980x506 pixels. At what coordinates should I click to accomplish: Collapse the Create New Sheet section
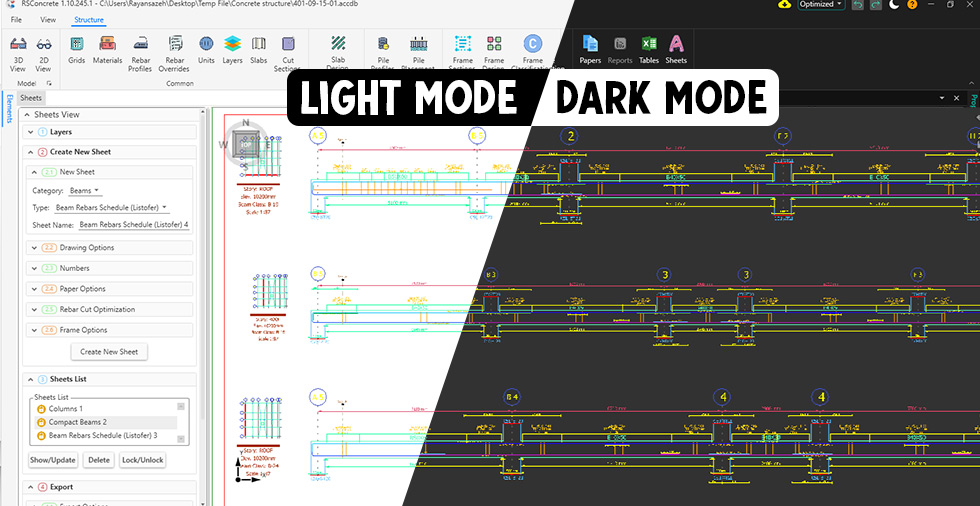coord(110,152)
